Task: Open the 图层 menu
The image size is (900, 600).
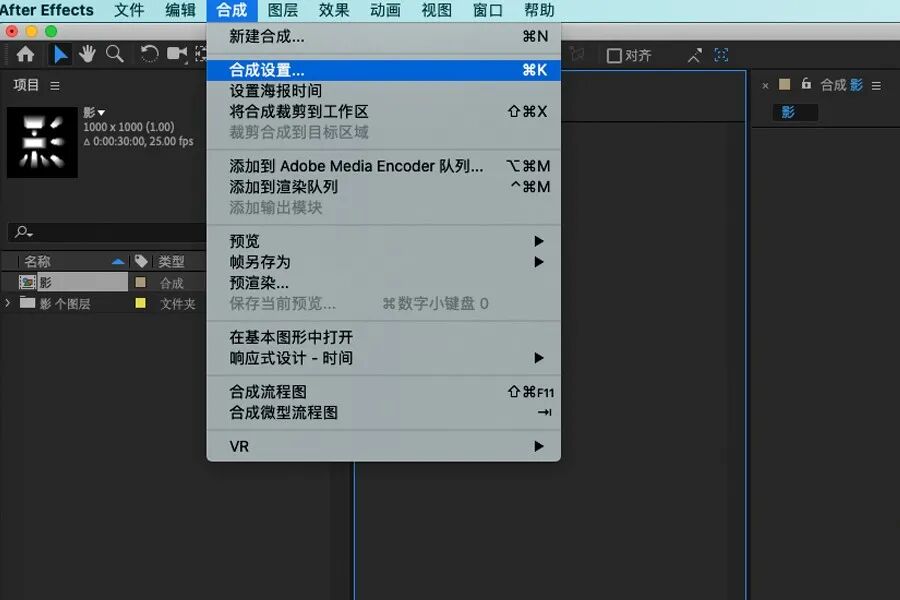Action: click(x=282, y=10)
